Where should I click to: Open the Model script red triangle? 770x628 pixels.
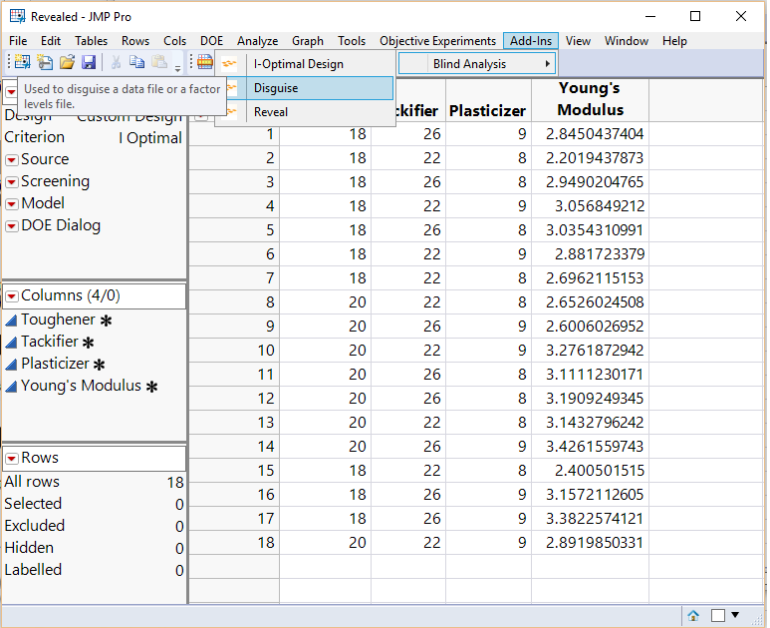[x=11, y=204]
